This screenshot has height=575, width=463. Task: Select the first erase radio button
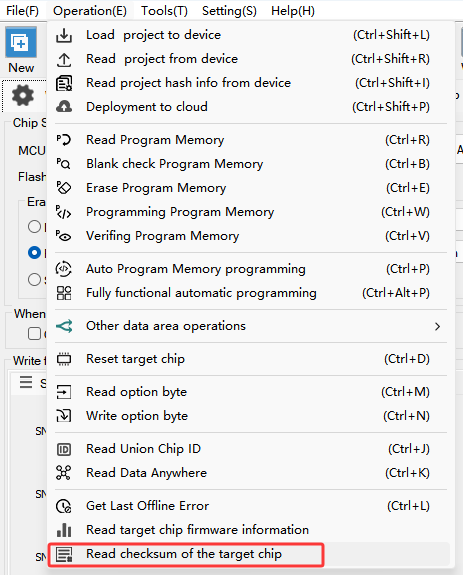point(34,226)
